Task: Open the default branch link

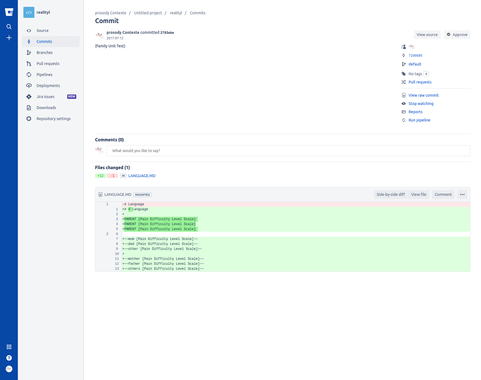Action: [x=415, y=64]
